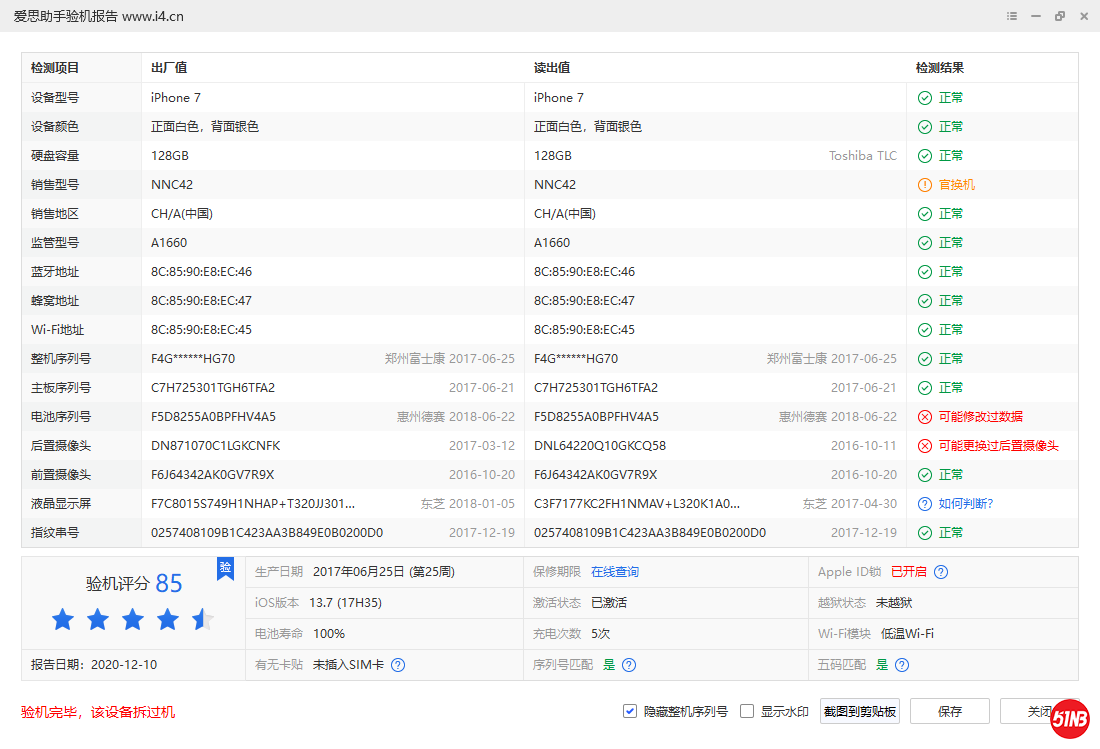The height and width of the screenshot is (749, 1100).
Task: Select rear camera serial DN871070C1LGKCNFK
Action: pyautogui.click(x=215, y=446)
